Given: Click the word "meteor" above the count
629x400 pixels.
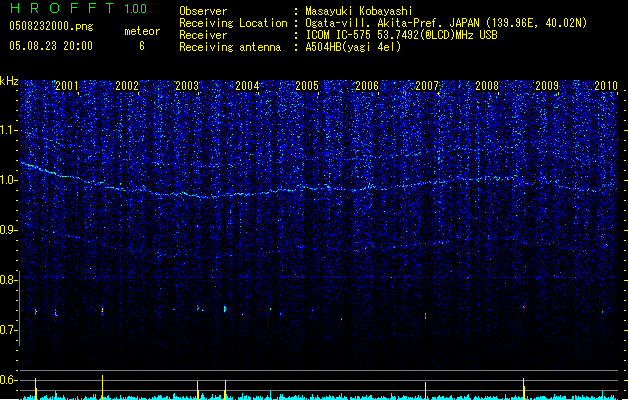Looking at the screenshot, I should point(142,31).
